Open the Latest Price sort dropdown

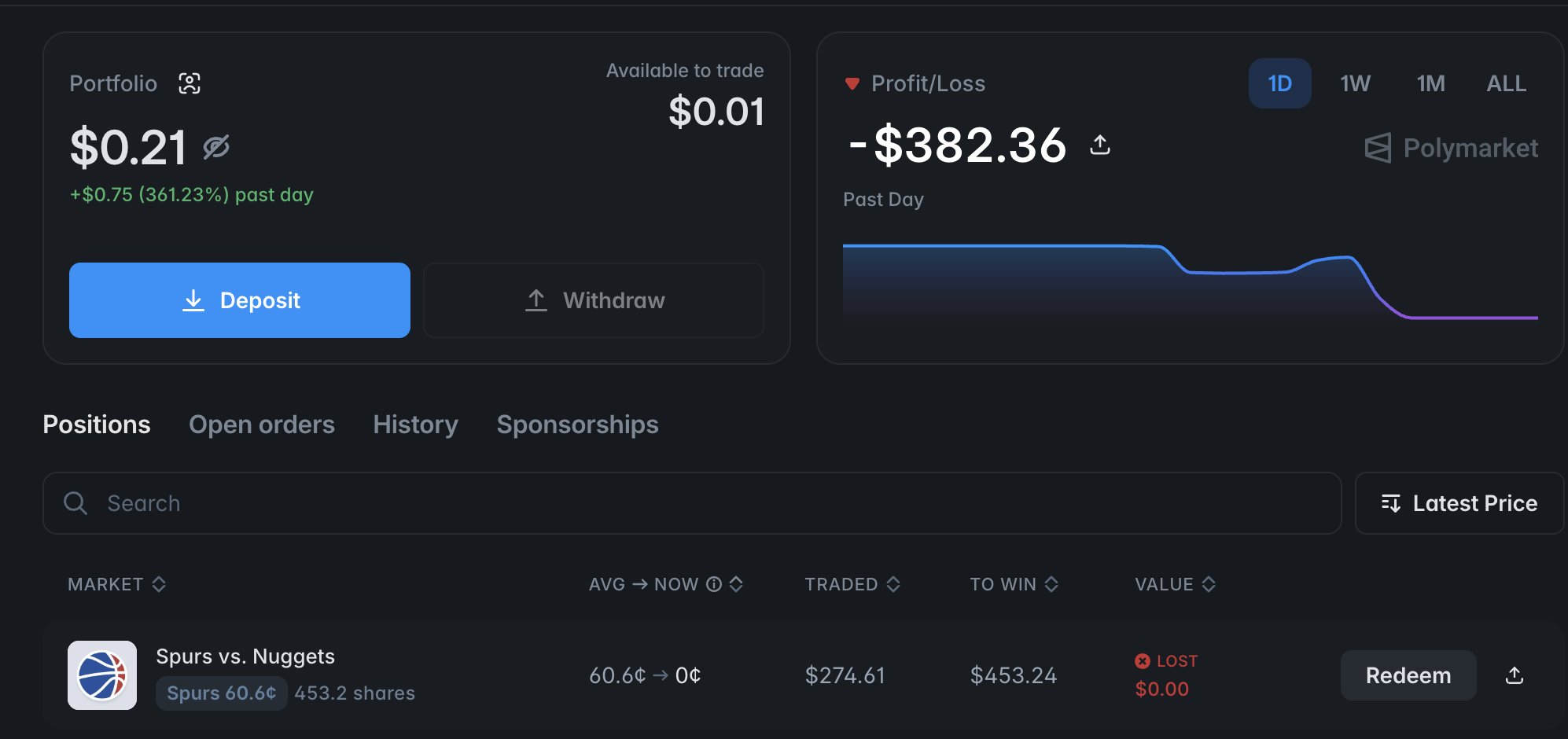[1459, 503]
